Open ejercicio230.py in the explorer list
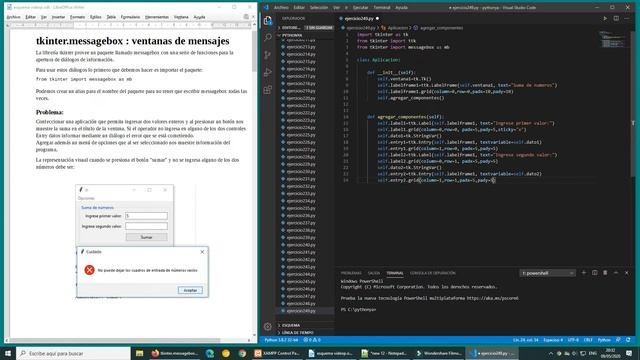 [300, 171]
